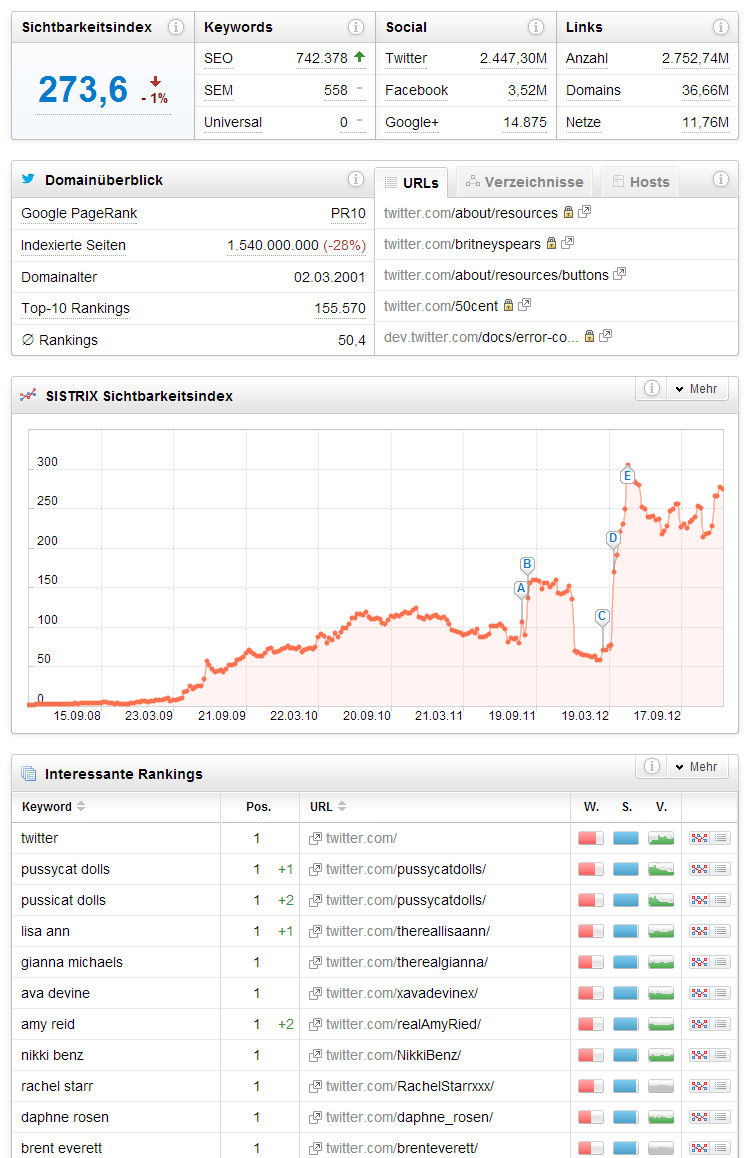
Task: Expand Mehr dropdown in Interessante Rankings
Action: point(696,766)
